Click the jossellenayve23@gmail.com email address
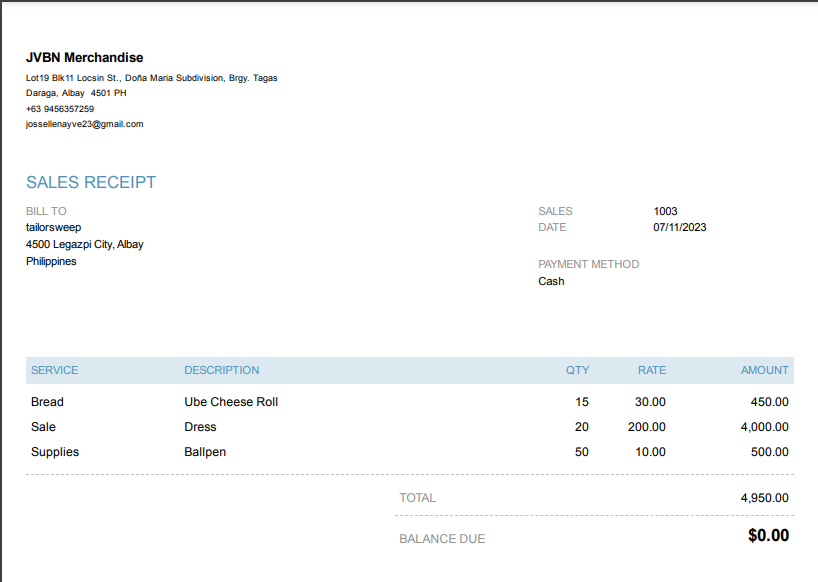This screenshot has height=582, width=818. pos(85,124)
